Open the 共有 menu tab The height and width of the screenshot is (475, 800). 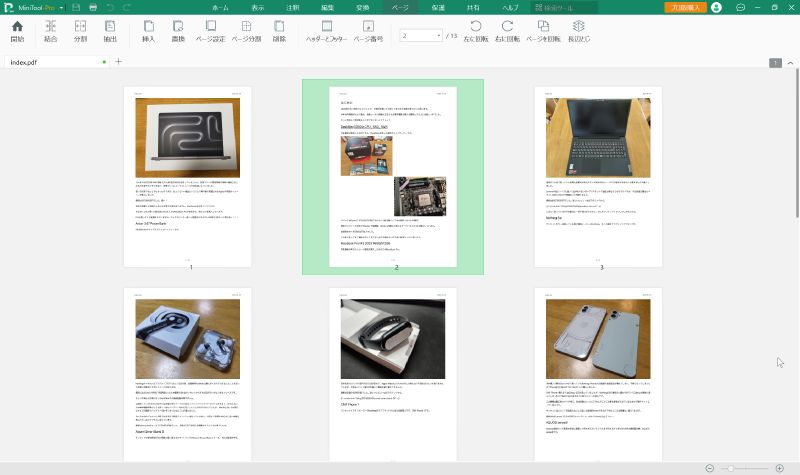473,8
